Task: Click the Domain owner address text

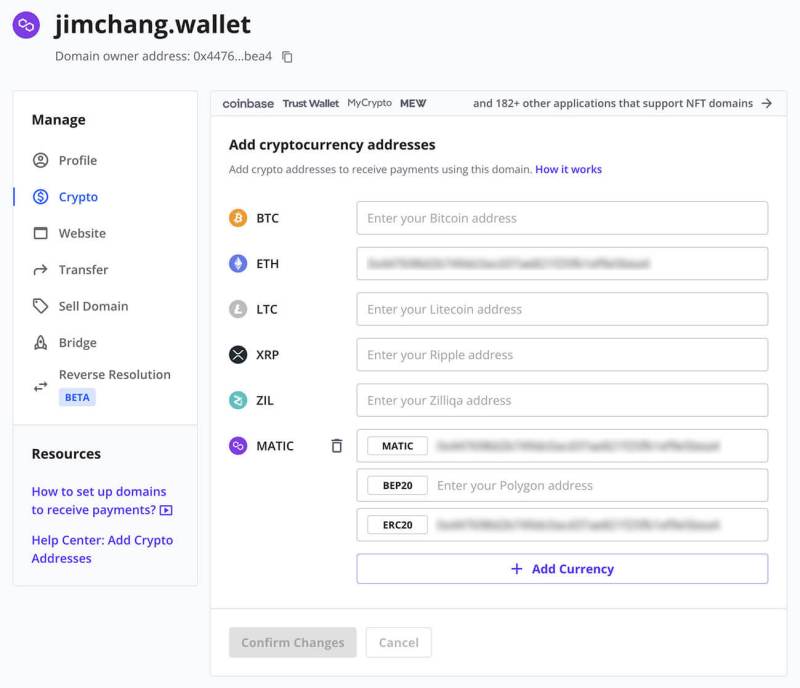Action: point(163,56)
